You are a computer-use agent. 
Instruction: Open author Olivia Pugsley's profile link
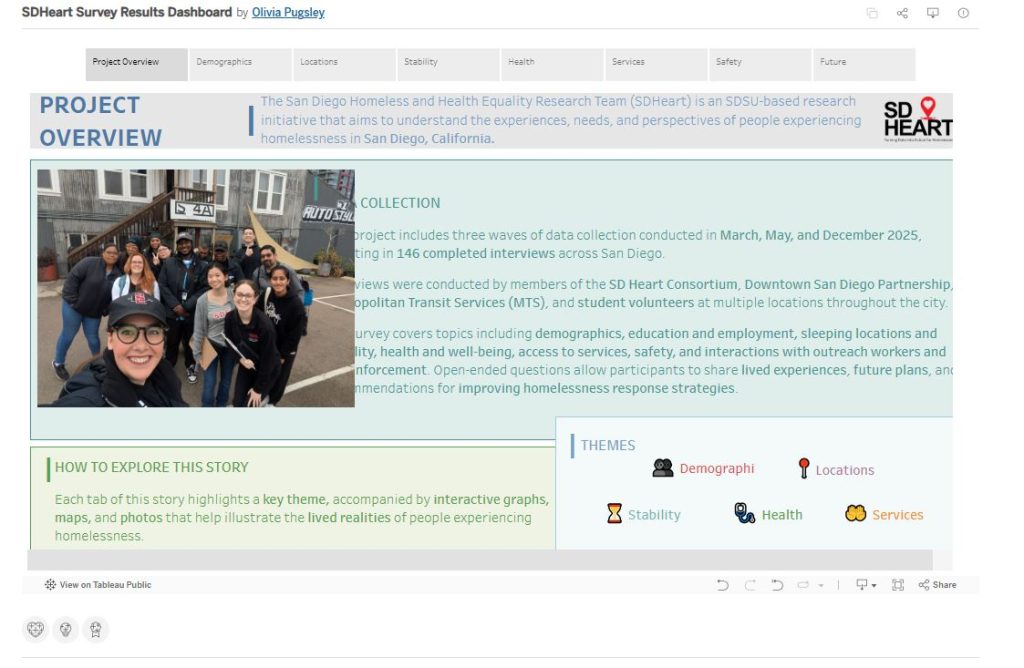tap(288, 13)
